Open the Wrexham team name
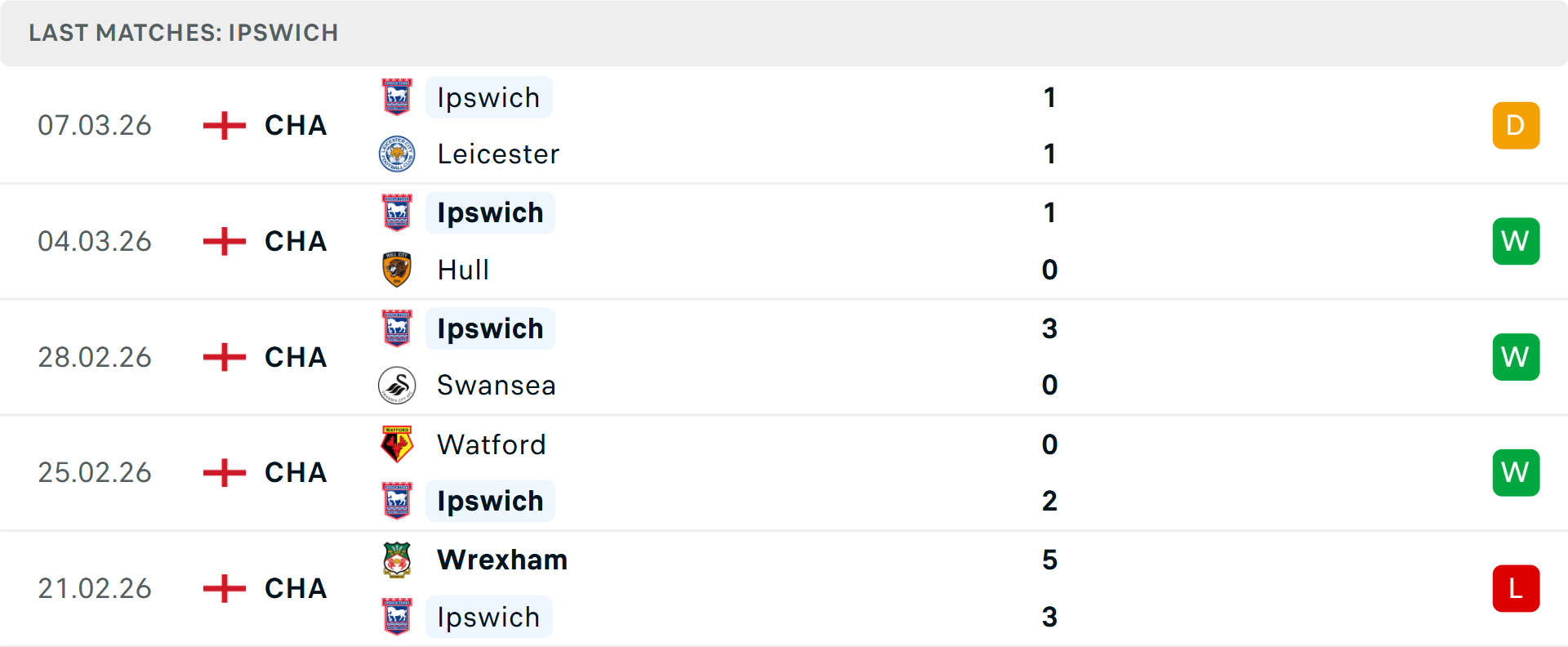This screenshot has height=647, width=1568. [x=501, y=560]
